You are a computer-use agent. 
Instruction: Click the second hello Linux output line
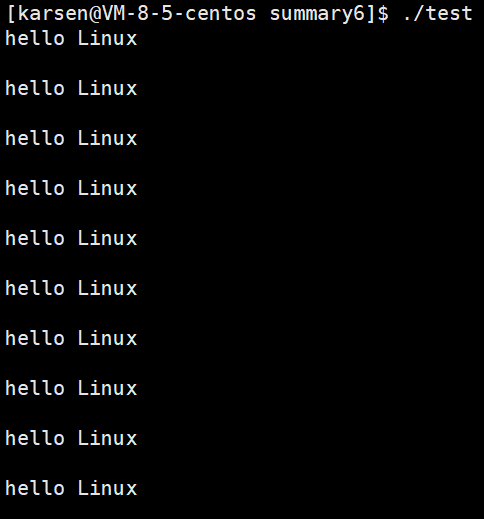click(71, 88)
